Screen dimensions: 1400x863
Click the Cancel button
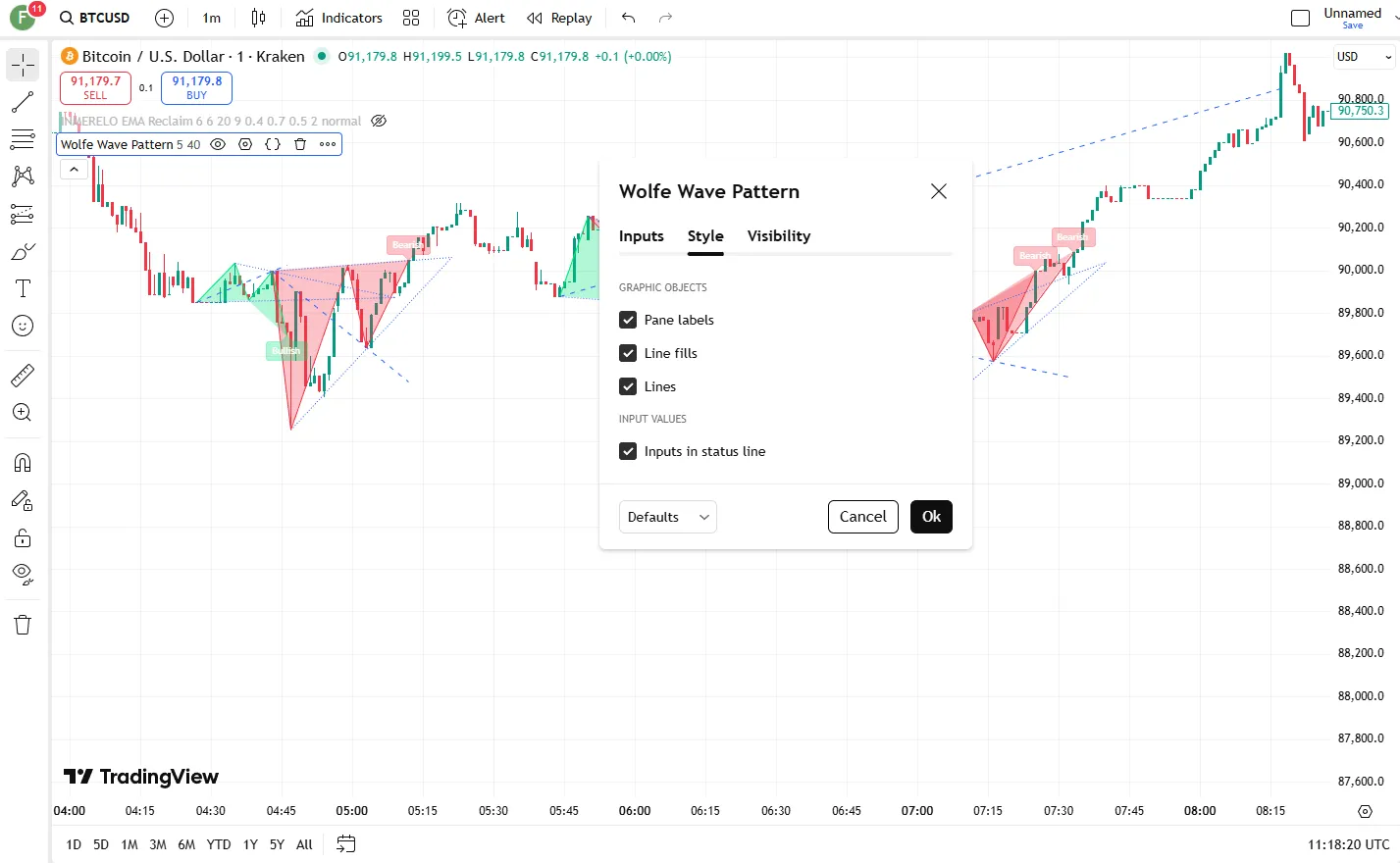(x=862, y=517)
